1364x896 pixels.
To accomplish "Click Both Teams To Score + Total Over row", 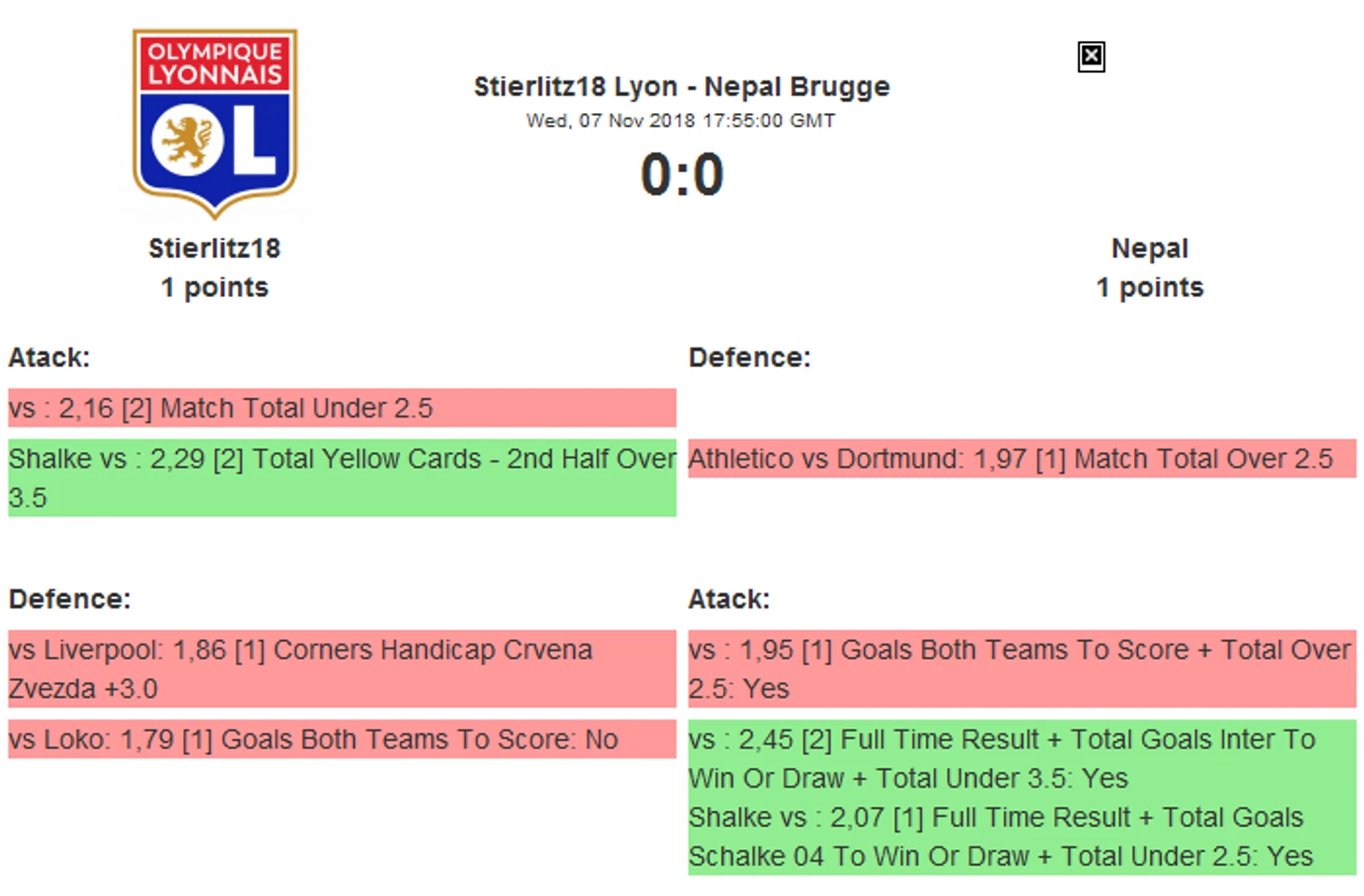I will [x=1021, y=669].
